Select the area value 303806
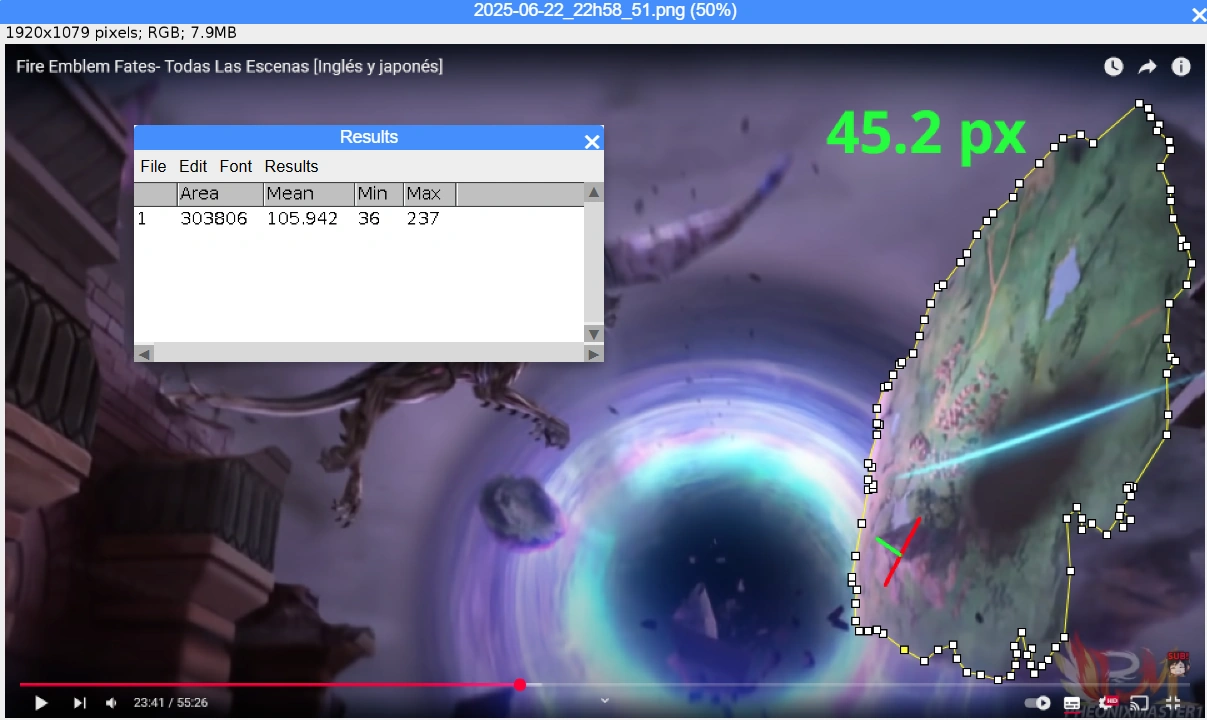Viewport: 1207px width, 720px height. pos(214,218)
